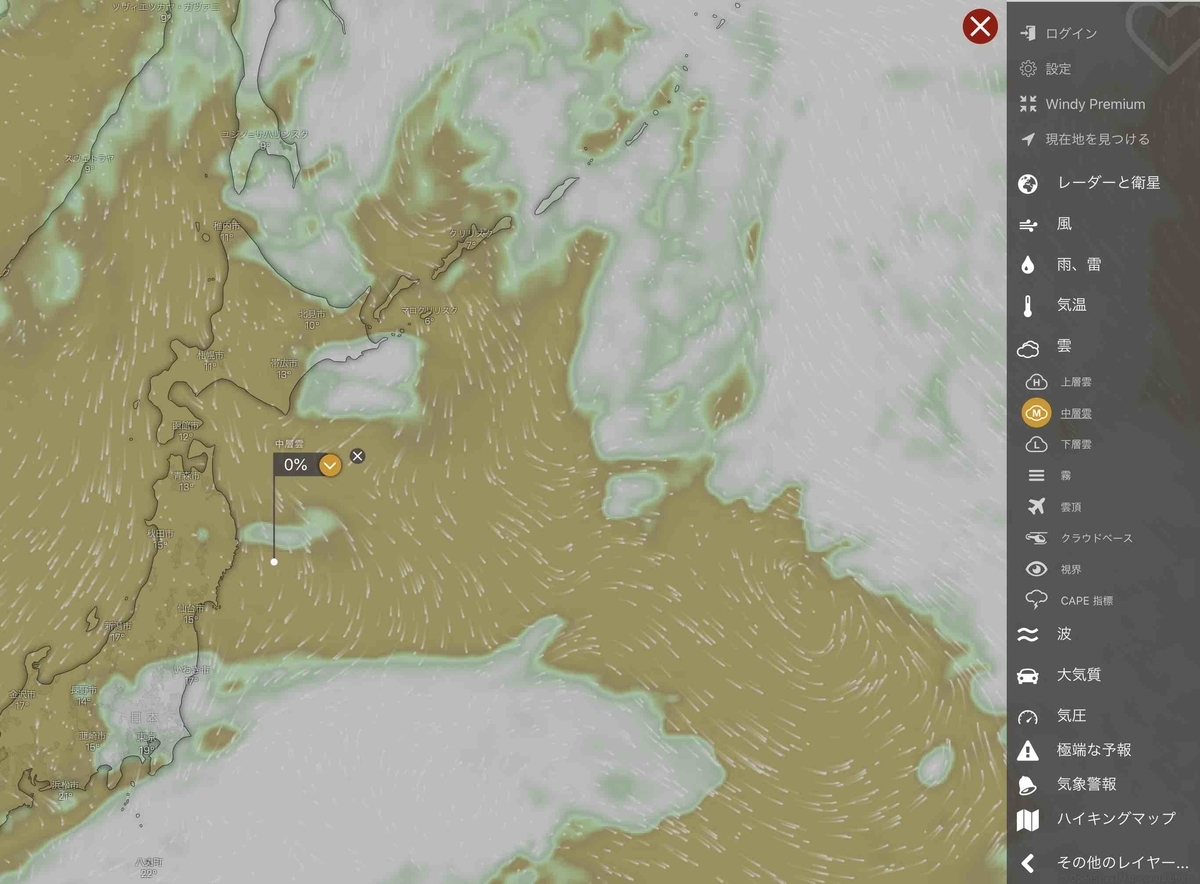Viewport: 1200px width, 884px height.
Task: Switch to the 風 wind layer icon
Action: tap(1027, 225)
